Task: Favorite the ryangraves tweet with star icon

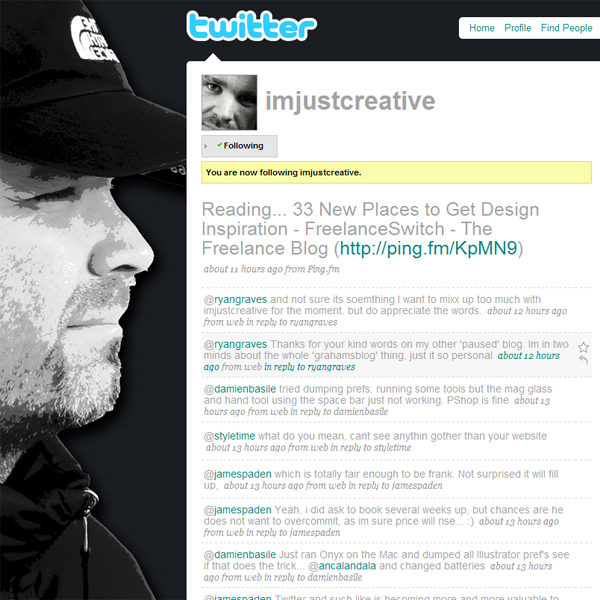Action: pos(584,347)
